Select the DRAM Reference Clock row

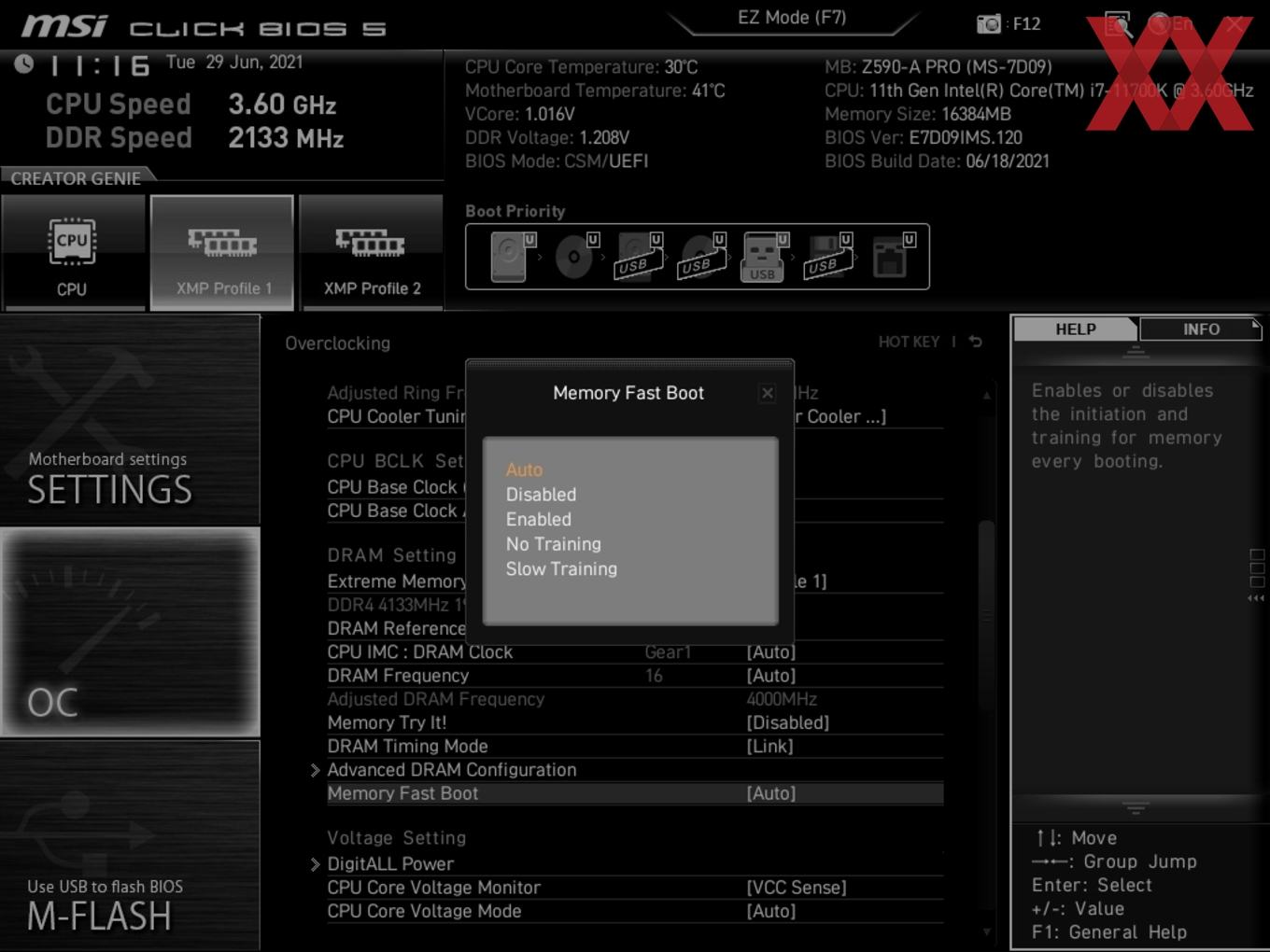point(635,628)
